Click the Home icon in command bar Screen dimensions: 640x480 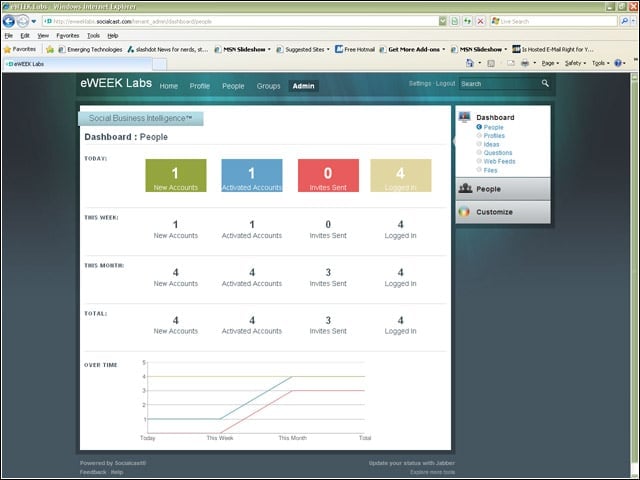click(x=470, y=63)
